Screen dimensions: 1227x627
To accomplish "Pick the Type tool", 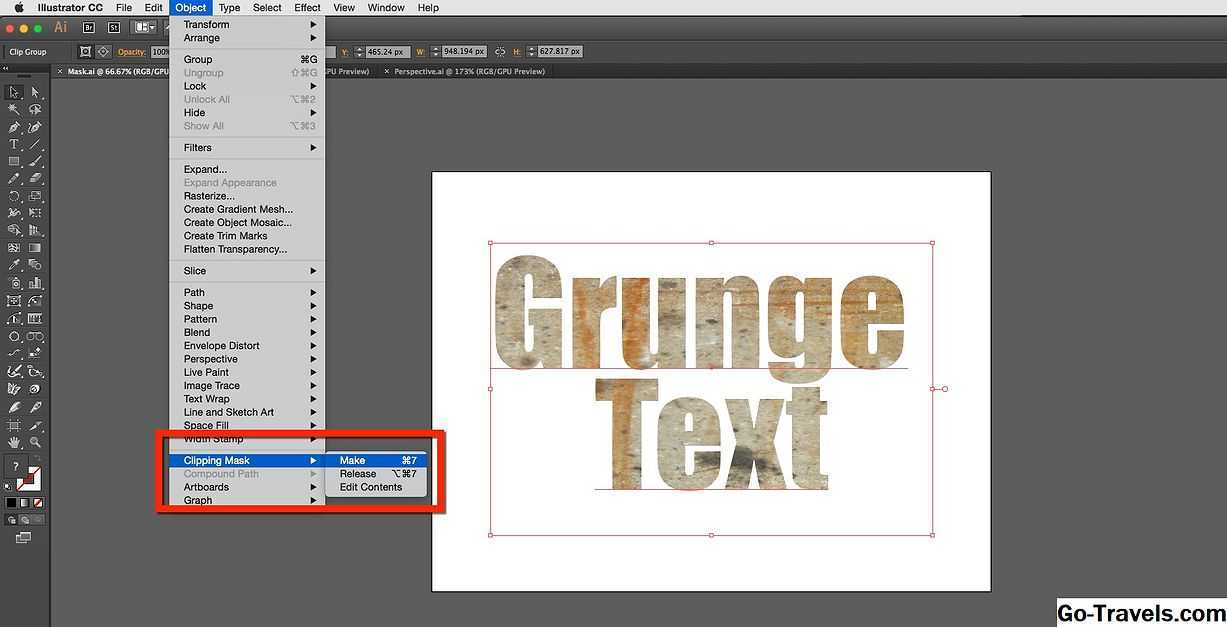I will (14, 144).
